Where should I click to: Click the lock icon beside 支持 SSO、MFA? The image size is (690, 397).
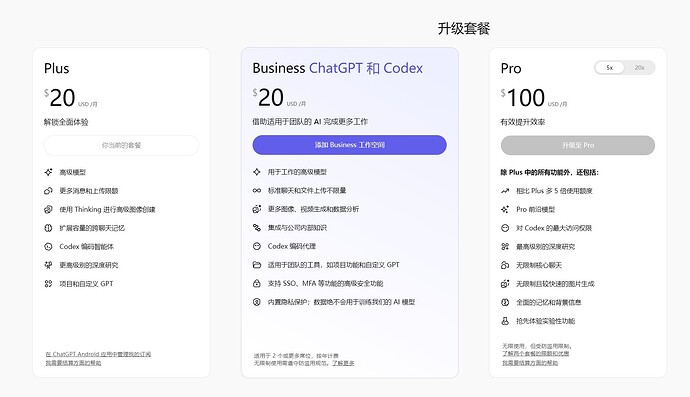tap(257, 283)
